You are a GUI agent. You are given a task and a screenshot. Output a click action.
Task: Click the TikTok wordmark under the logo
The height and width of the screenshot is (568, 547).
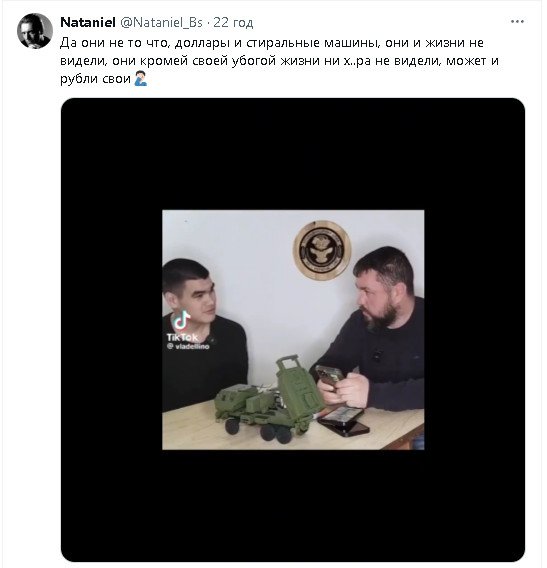(x=182, y=338)
